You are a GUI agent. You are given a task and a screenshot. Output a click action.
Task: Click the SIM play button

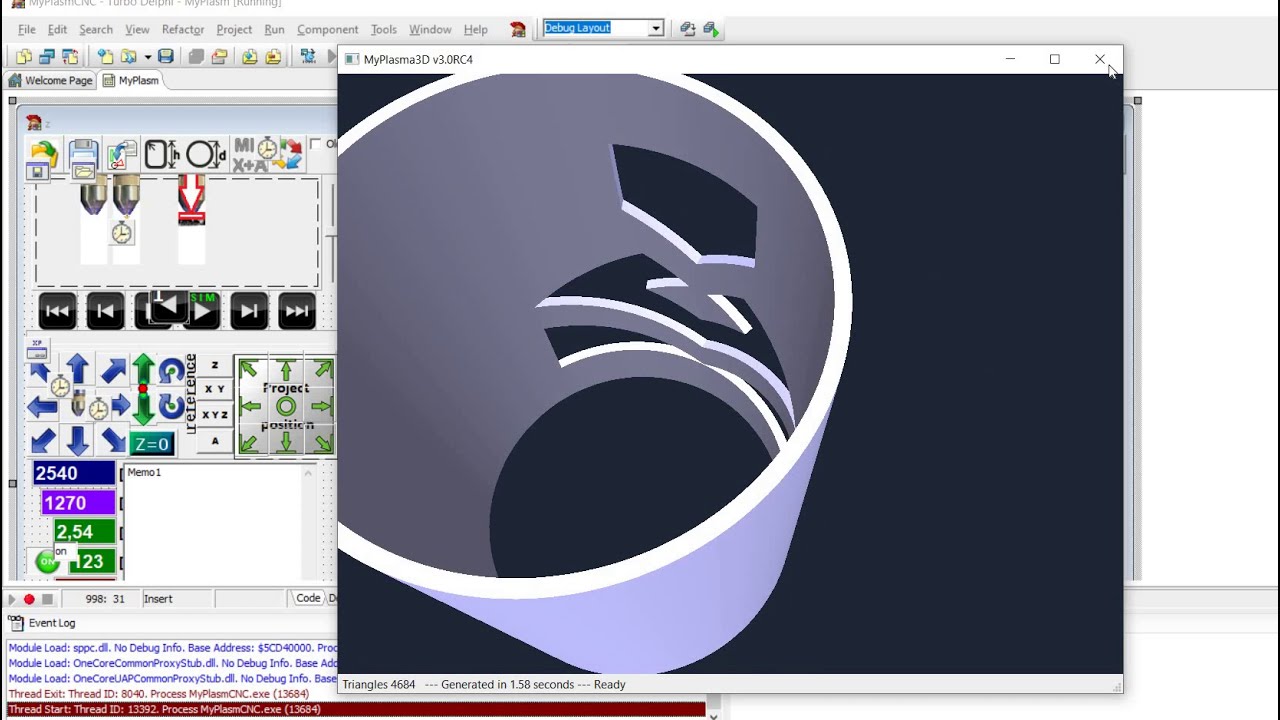(x=202, y=311)
